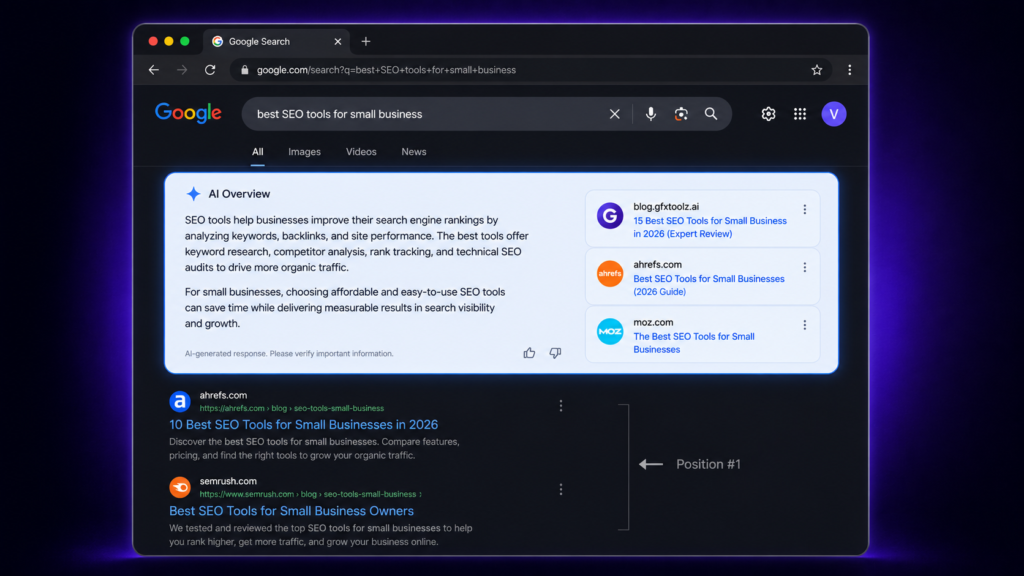The image size is (1024, 576).
Task: Open '15 Best SEO Tools for Small Business' link
Action: (710, 227)
